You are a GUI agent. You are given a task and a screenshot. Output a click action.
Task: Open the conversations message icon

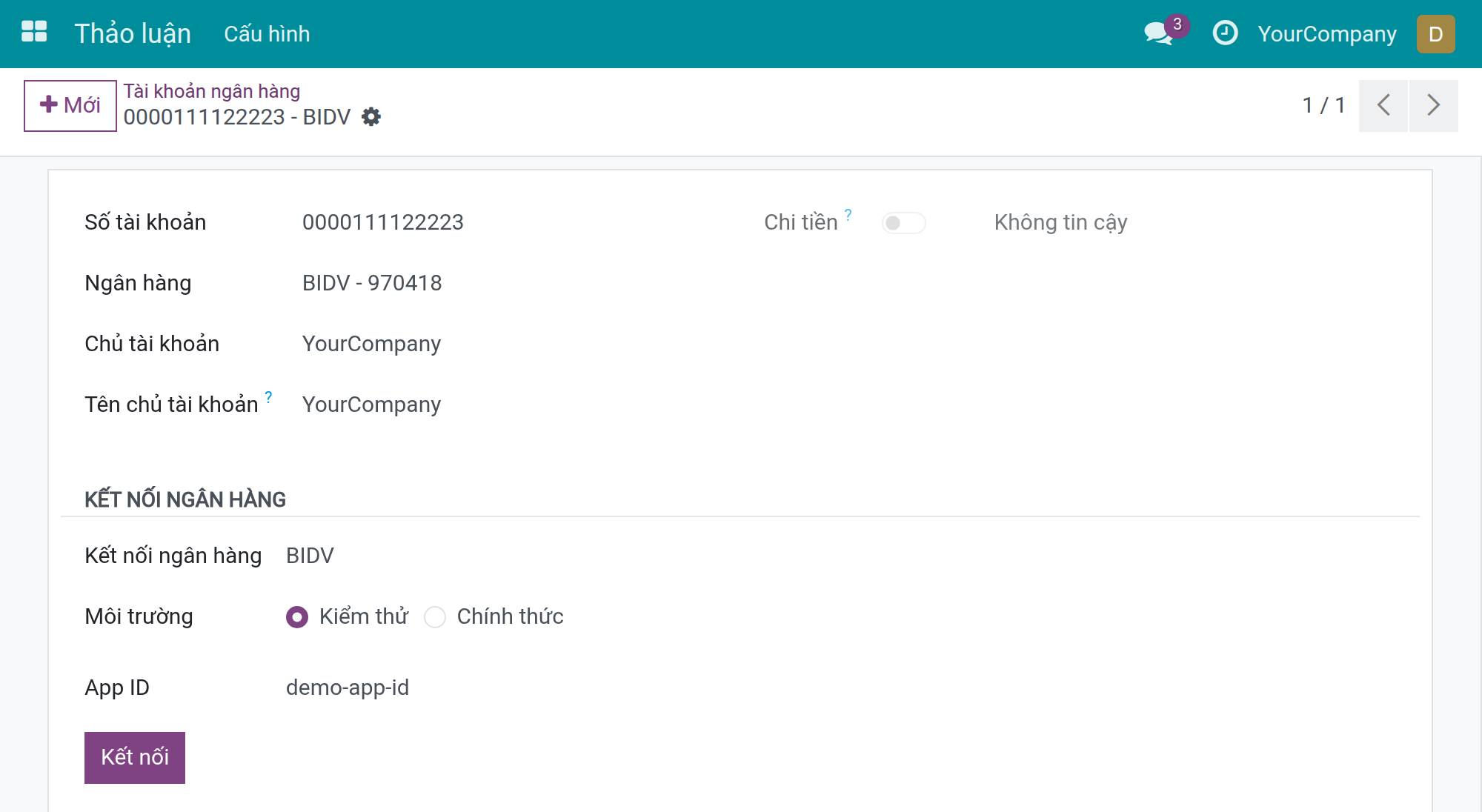[1159, 33]
